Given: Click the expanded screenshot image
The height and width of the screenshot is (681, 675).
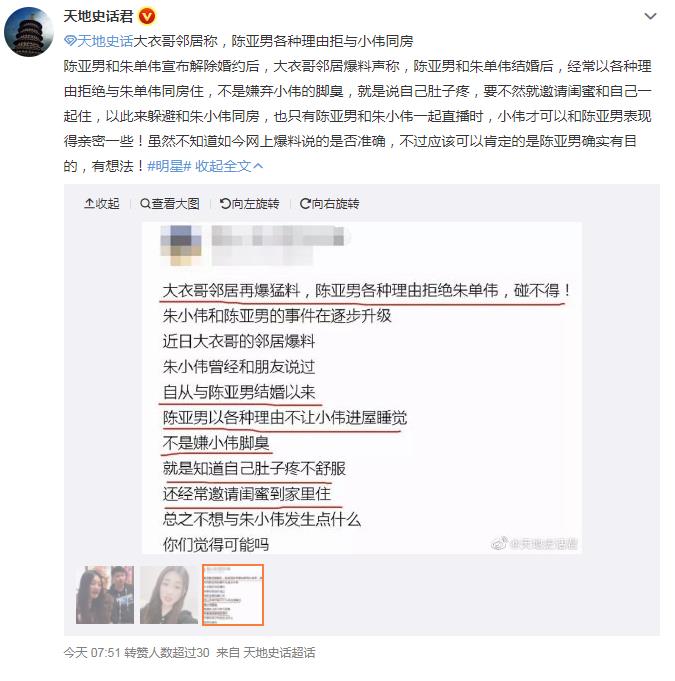Looking at the screenshot, I should [x=362, y=388].
